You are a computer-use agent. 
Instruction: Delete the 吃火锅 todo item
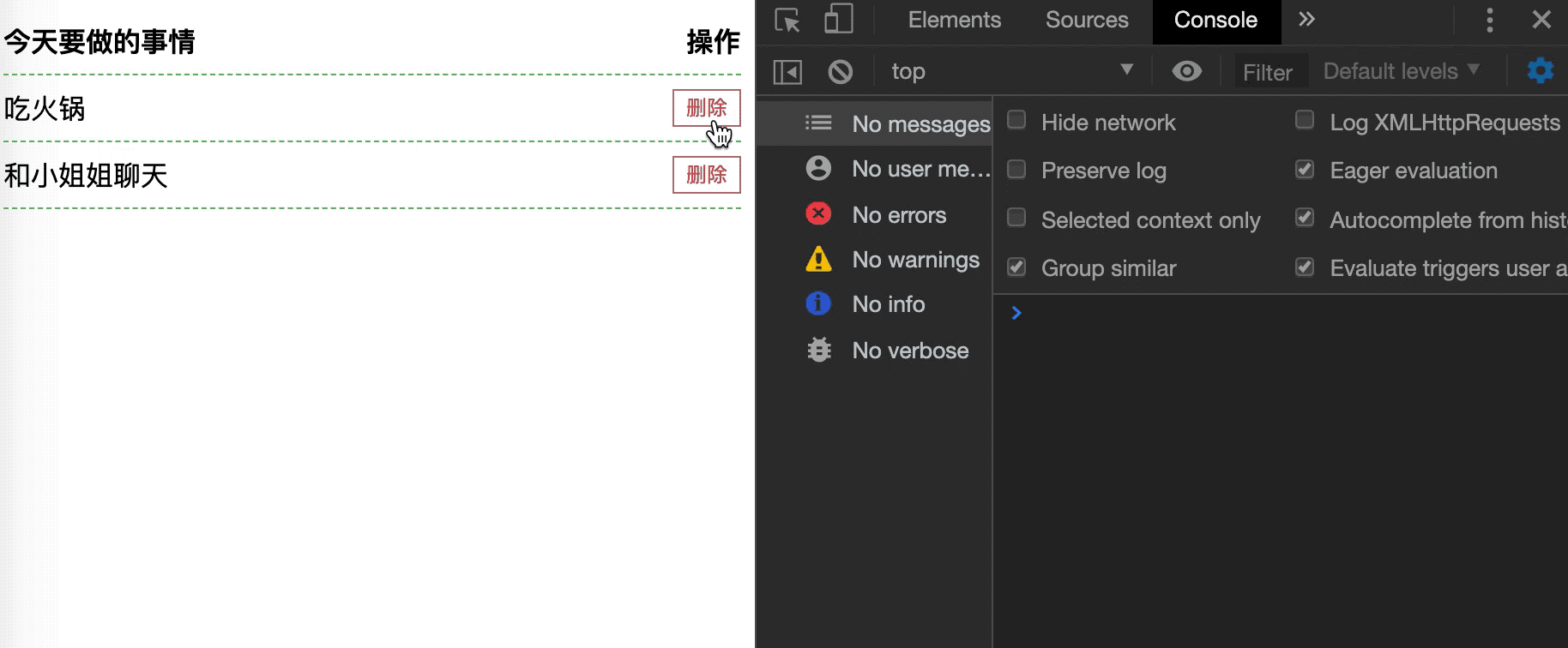coord(706,108)
